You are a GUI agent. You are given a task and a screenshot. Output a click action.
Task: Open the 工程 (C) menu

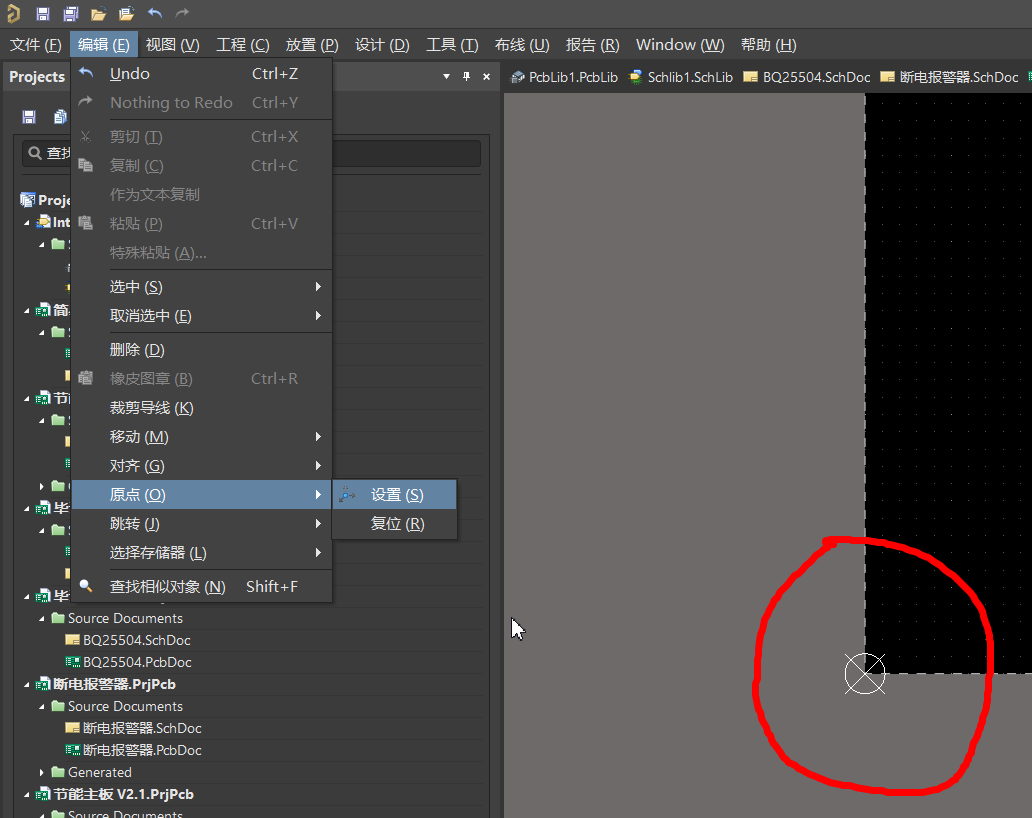pyautogui.click(x=243, y=45)
